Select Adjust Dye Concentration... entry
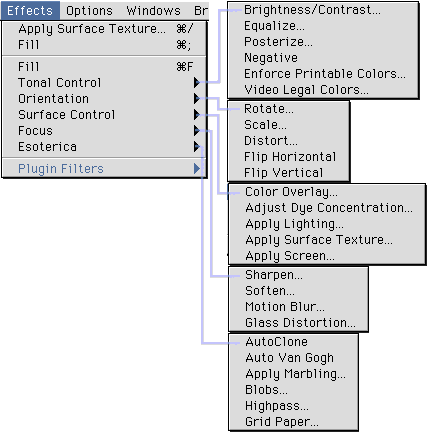428x434 pixels. click(x=329, y=208)
